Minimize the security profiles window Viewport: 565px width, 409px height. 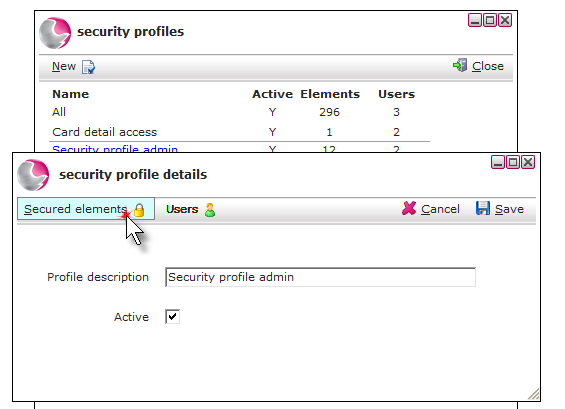pos(475,20)
